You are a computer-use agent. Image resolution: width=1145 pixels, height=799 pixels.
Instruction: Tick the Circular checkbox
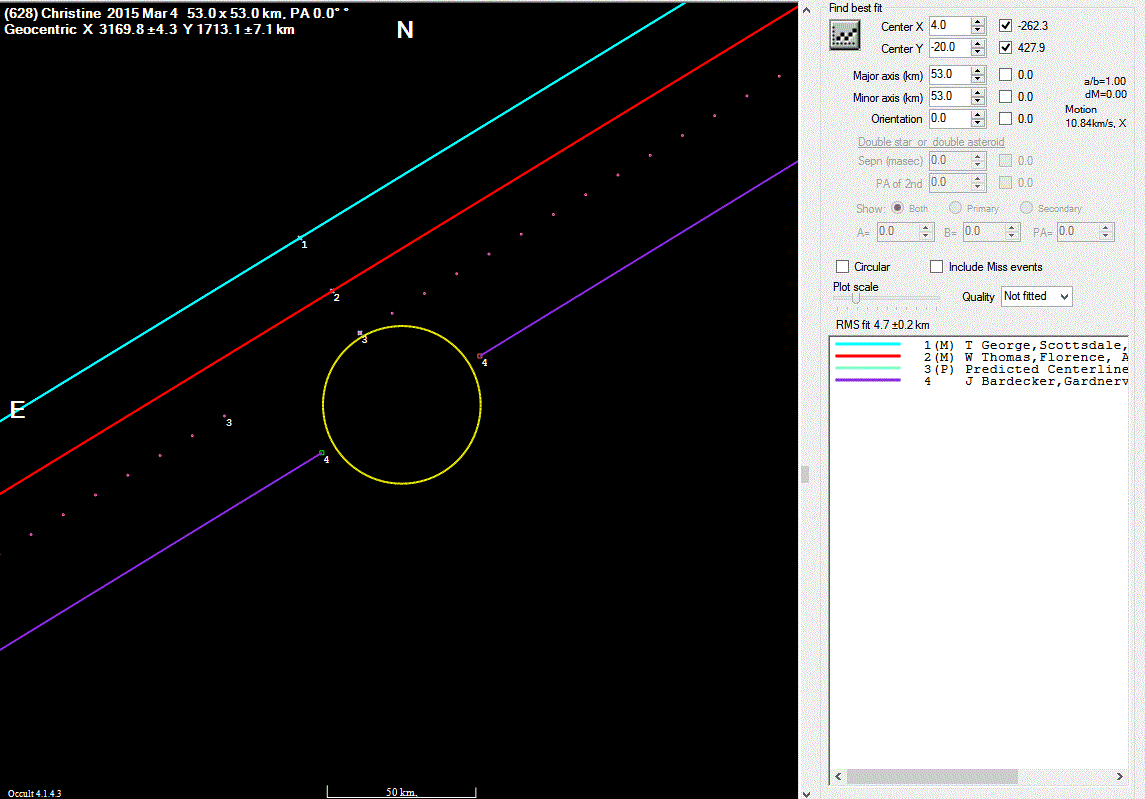(x=843, y=267)
